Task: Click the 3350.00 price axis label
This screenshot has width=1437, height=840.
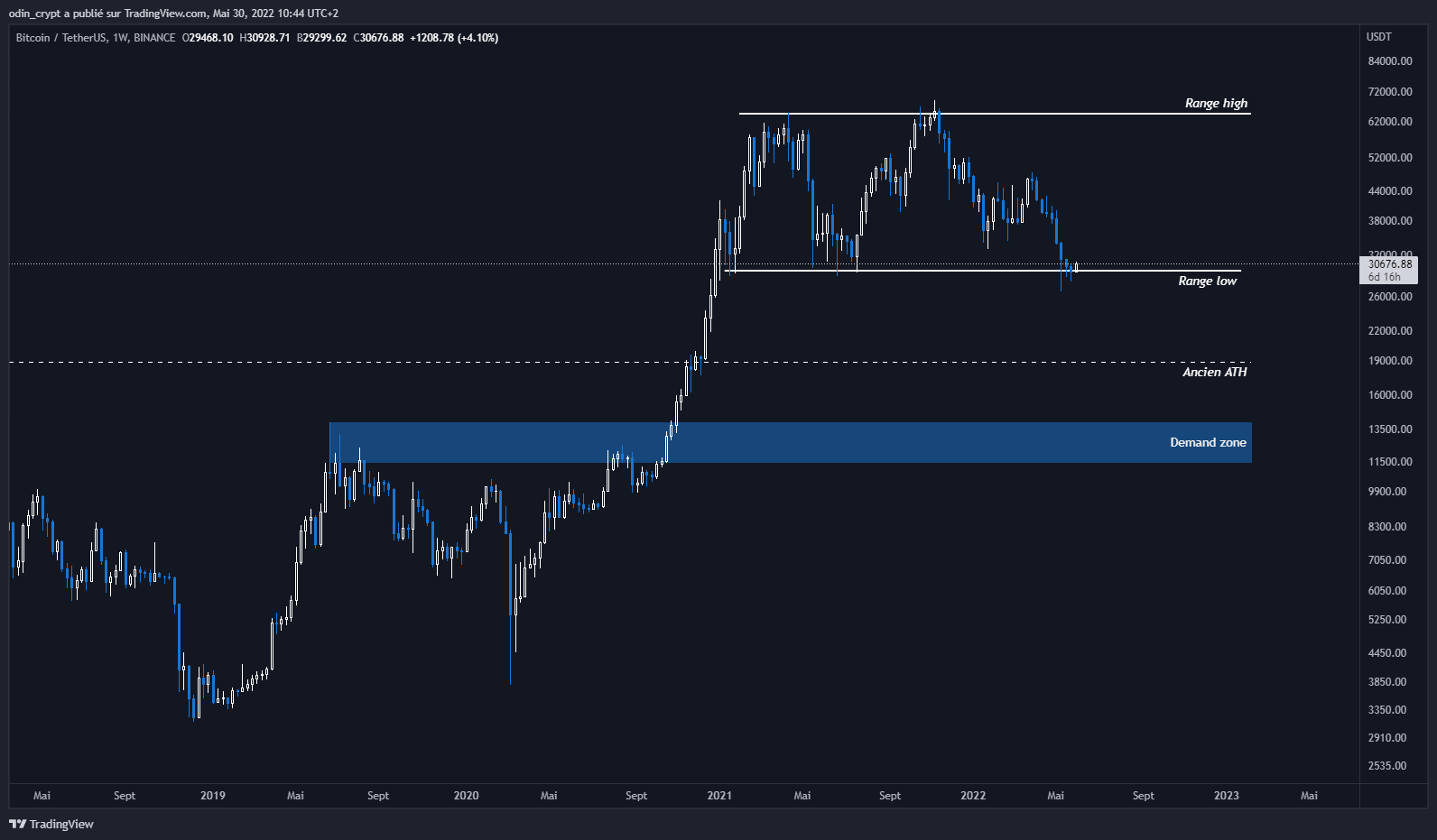Action: (x=1387, y=710)
